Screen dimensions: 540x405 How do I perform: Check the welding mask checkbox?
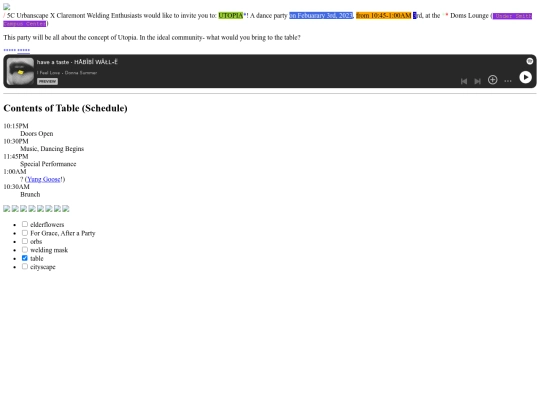25,250
